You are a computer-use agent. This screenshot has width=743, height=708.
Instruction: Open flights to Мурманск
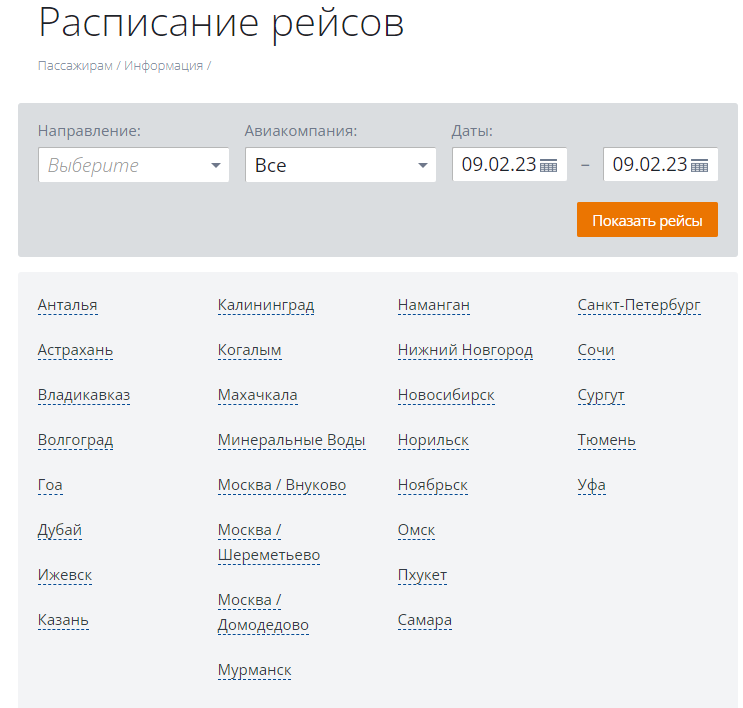click(254, 670)
